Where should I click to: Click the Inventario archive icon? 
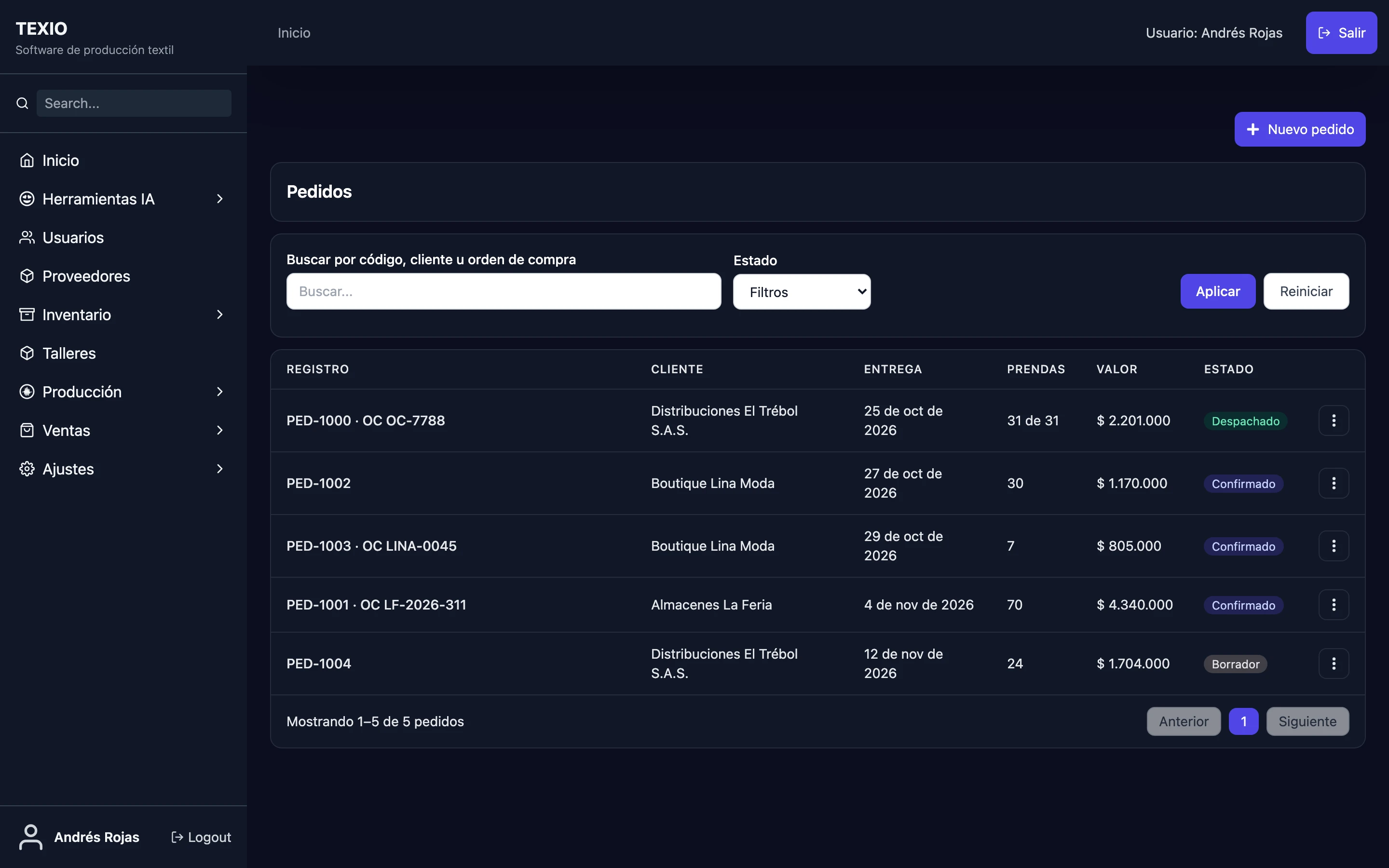(27, 314)
